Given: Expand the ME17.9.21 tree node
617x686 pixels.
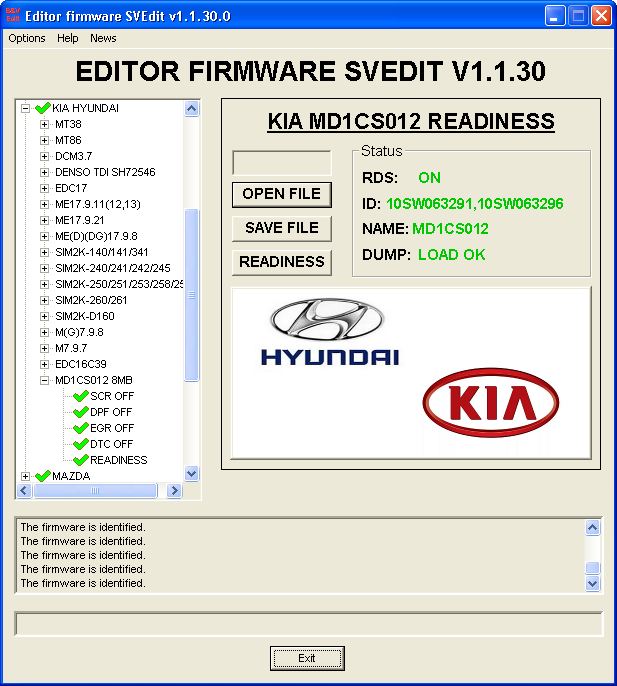Looking at the screenshot, I should [x=44, y=220].
